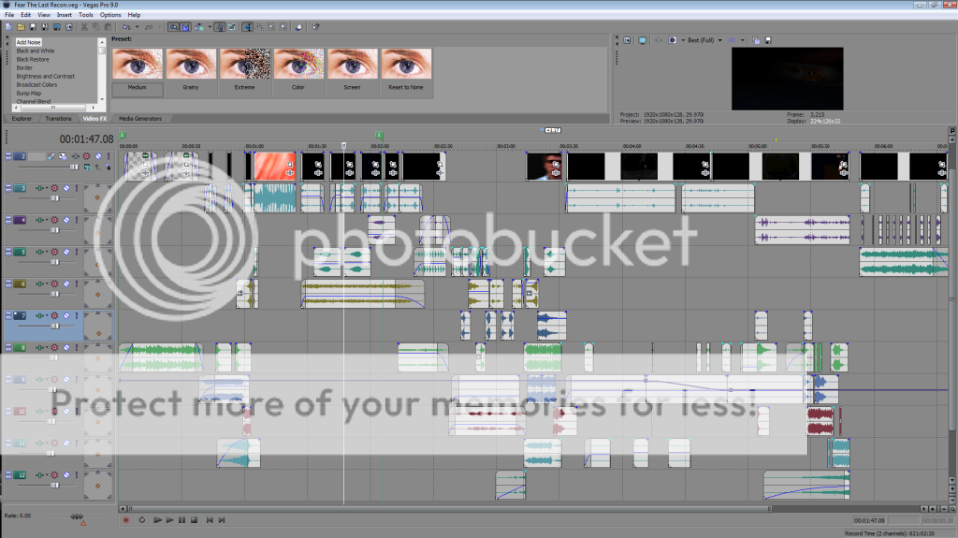Minimize track 2 height button
958x538 pixels.
[x=9, y=156]
